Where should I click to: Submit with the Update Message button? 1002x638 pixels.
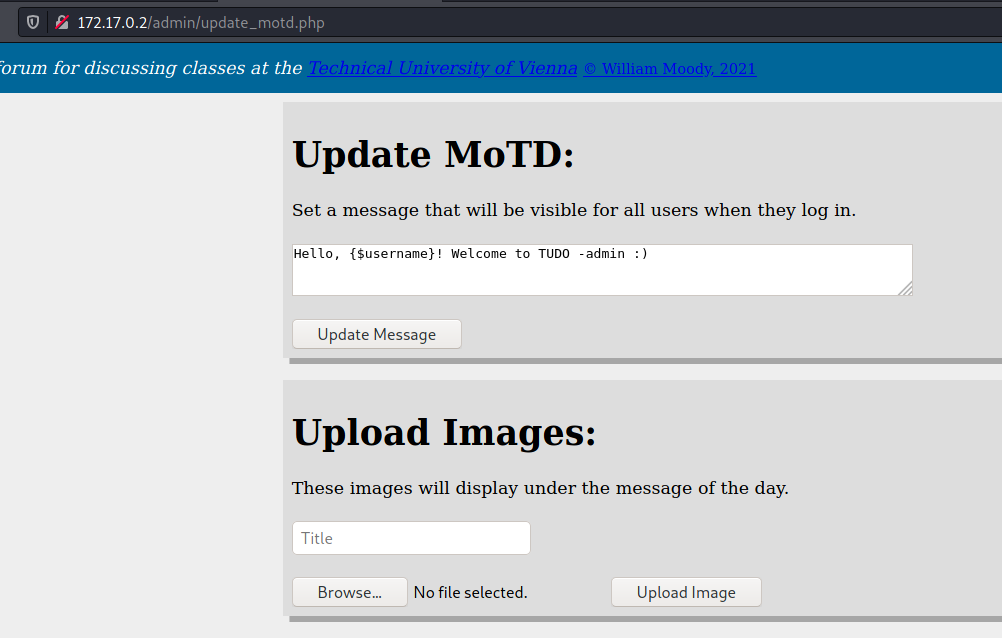(x=376, y=334)
